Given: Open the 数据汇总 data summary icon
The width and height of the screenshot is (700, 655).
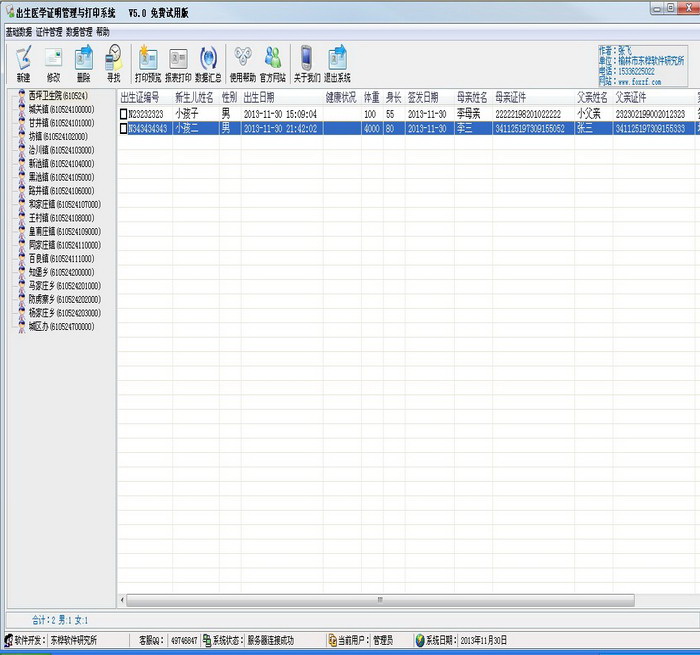Looking at the screenshot, I should (209, 62).
